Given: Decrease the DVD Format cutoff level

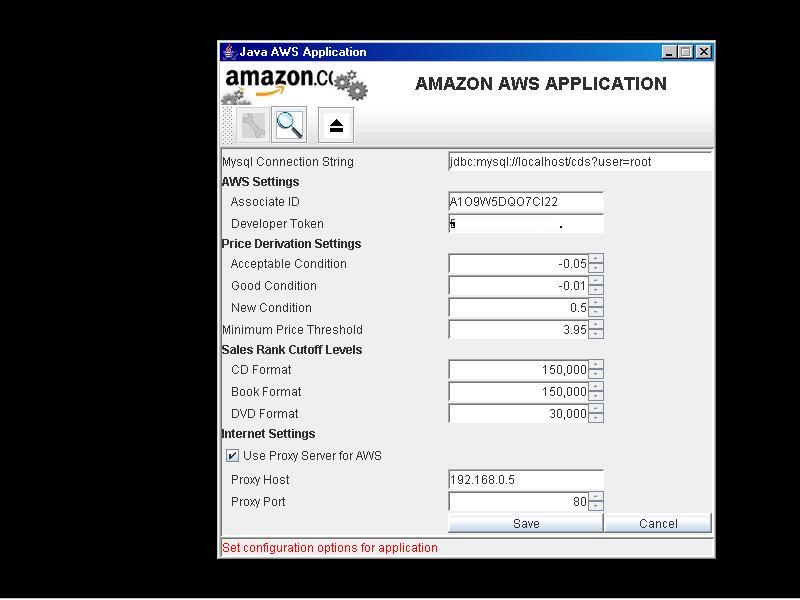Looking at the screenshot, I should (595, 418).
